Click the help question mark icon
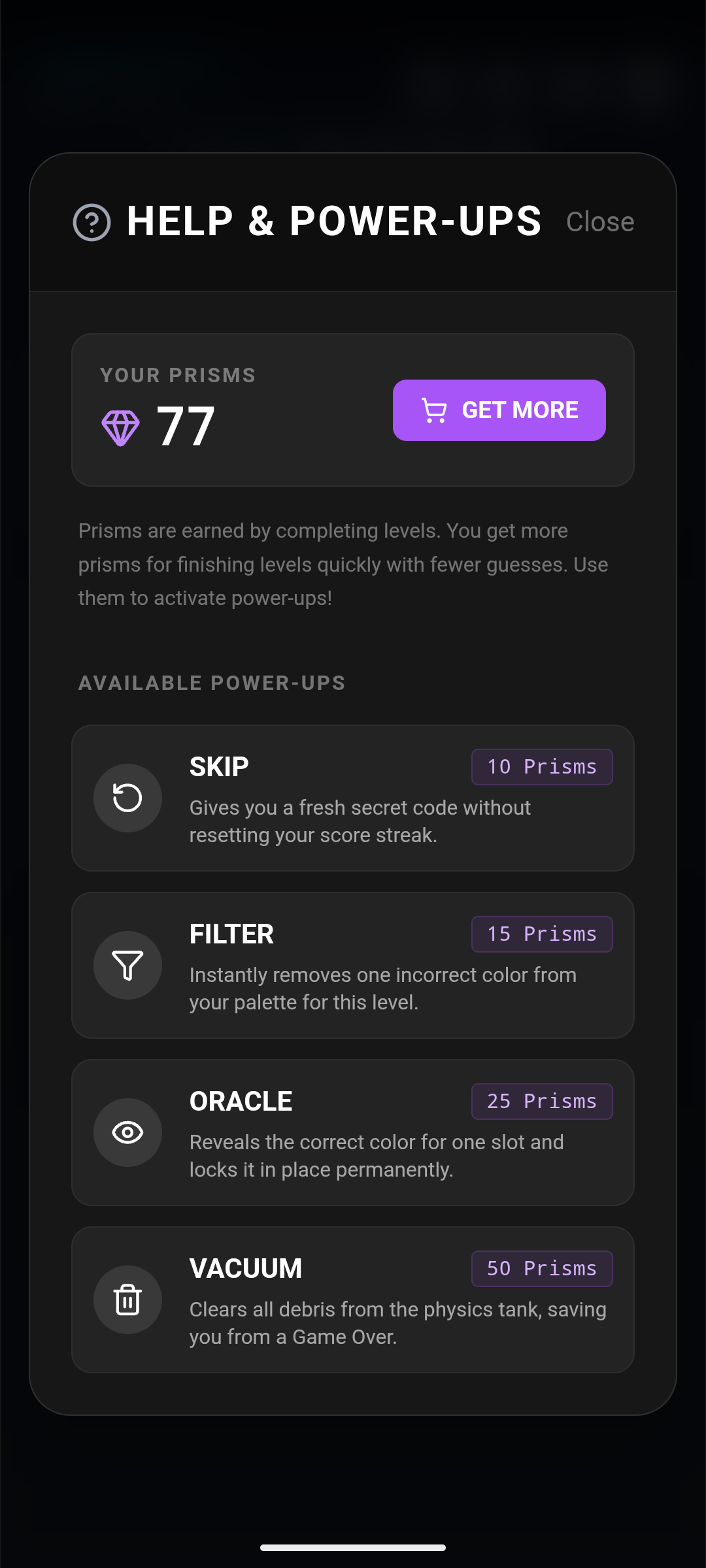 92,222
